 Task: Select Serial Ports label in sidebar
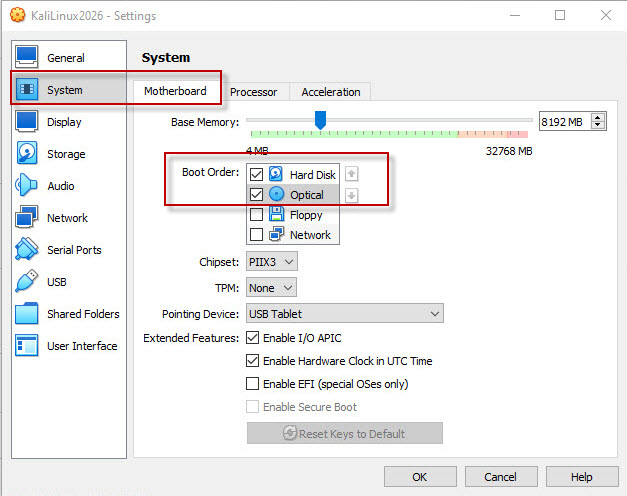pos(74,250)
